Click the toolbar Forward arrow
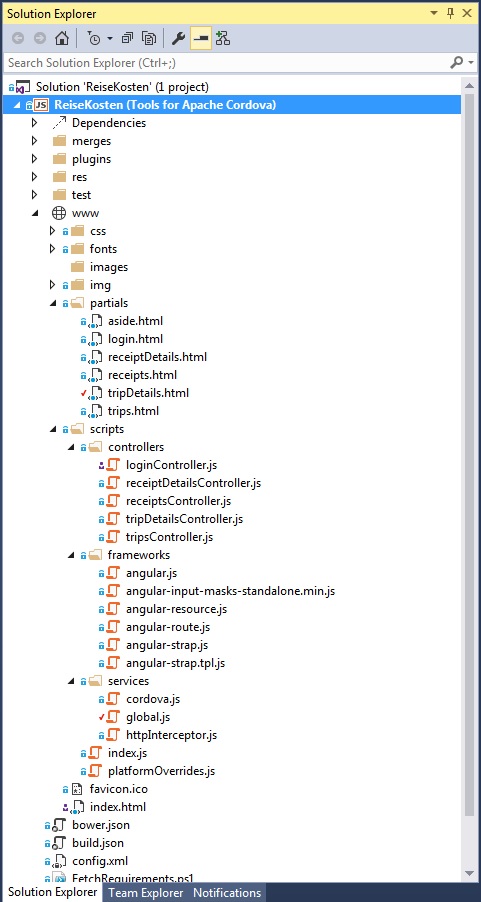 pyautogui.click(x=40, y=39)
